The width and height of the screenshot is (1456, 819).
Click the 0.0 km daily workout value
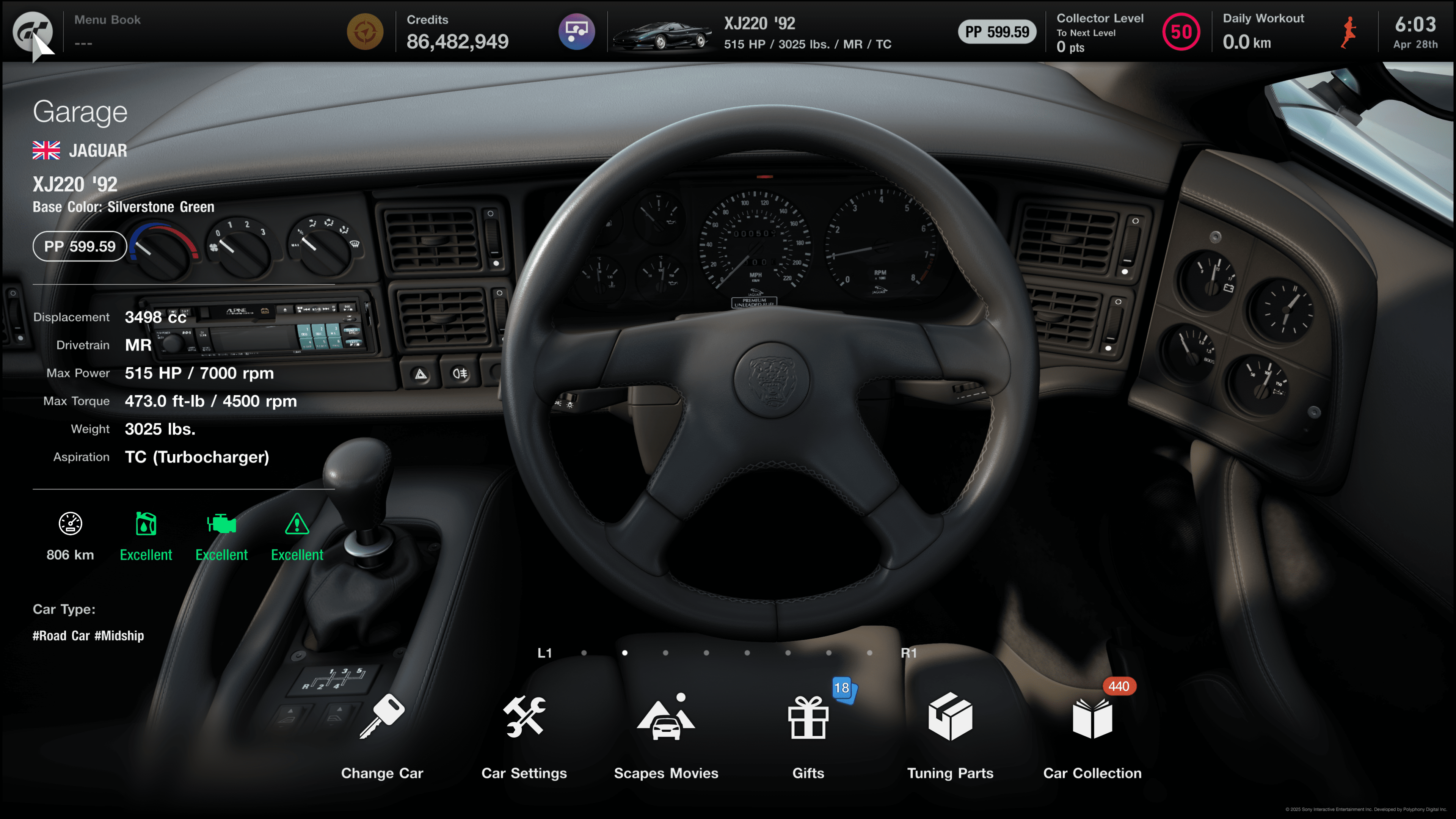(x=1246, y=42)
